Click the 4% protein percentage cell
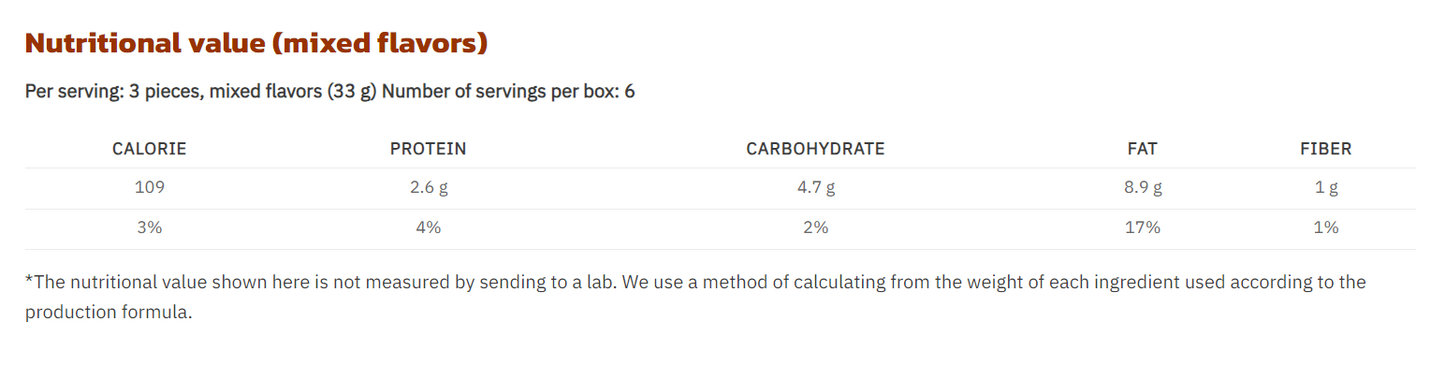The height and width of the screenshot is (380, 1445). pyautogui.click(x=428, y=228)
